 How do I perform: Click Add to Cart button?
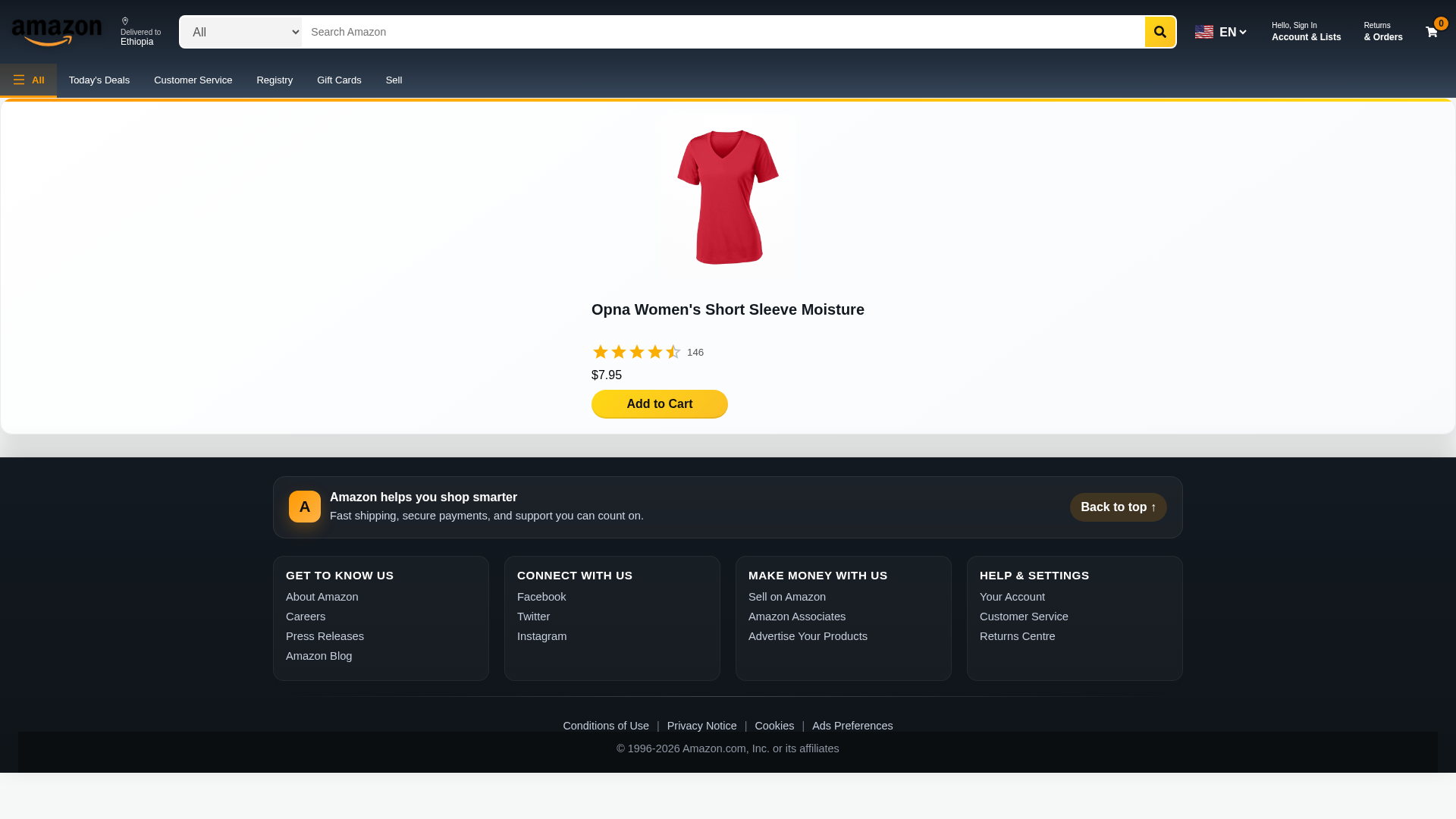(x=660, y=404)
